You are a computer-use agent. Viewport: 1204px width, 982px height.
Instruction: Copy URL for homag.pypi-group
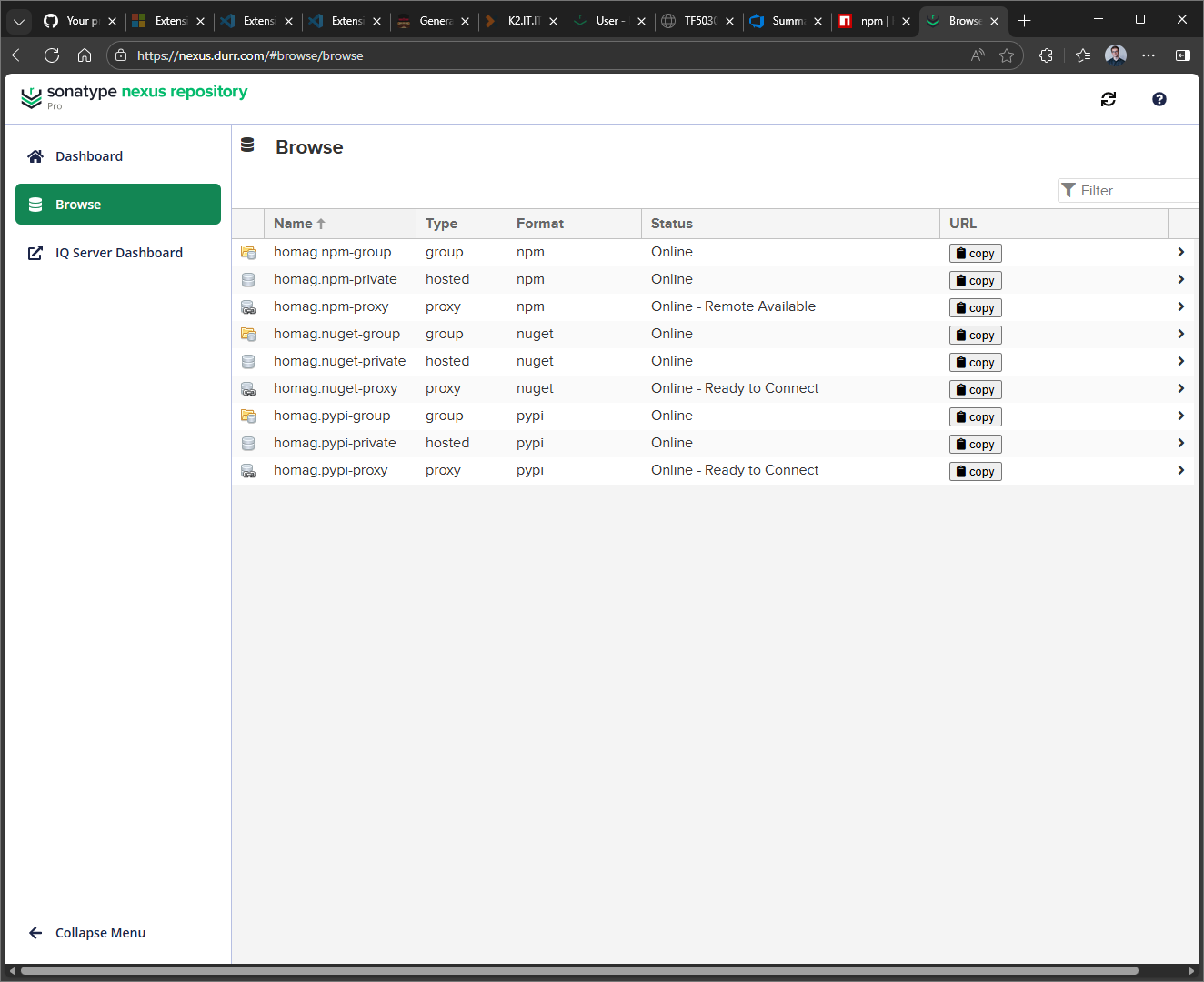click(x=975, y=417)
